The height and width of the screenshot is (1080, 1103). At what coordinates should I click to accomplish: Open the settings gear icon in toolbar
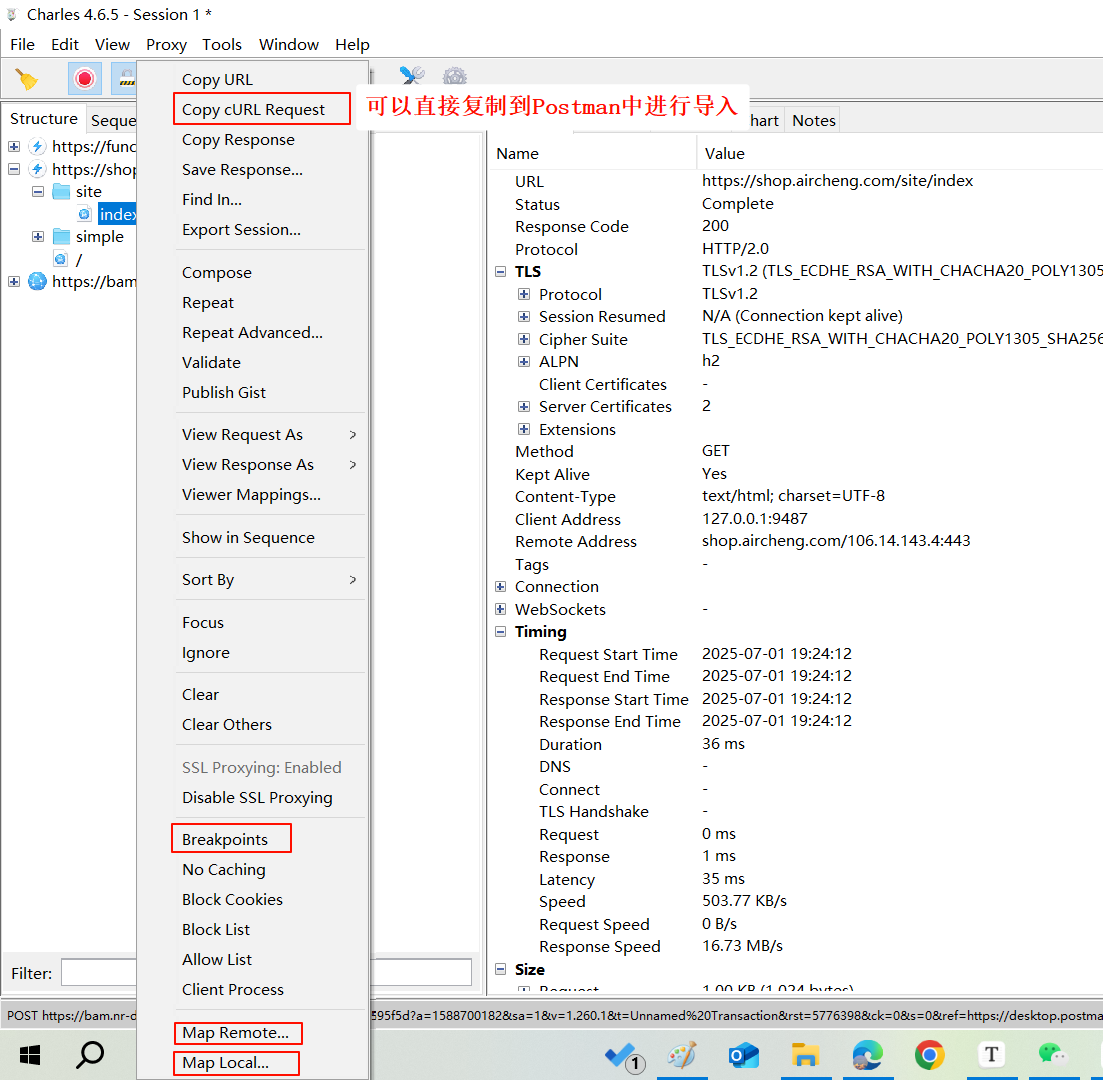point(454,75)
